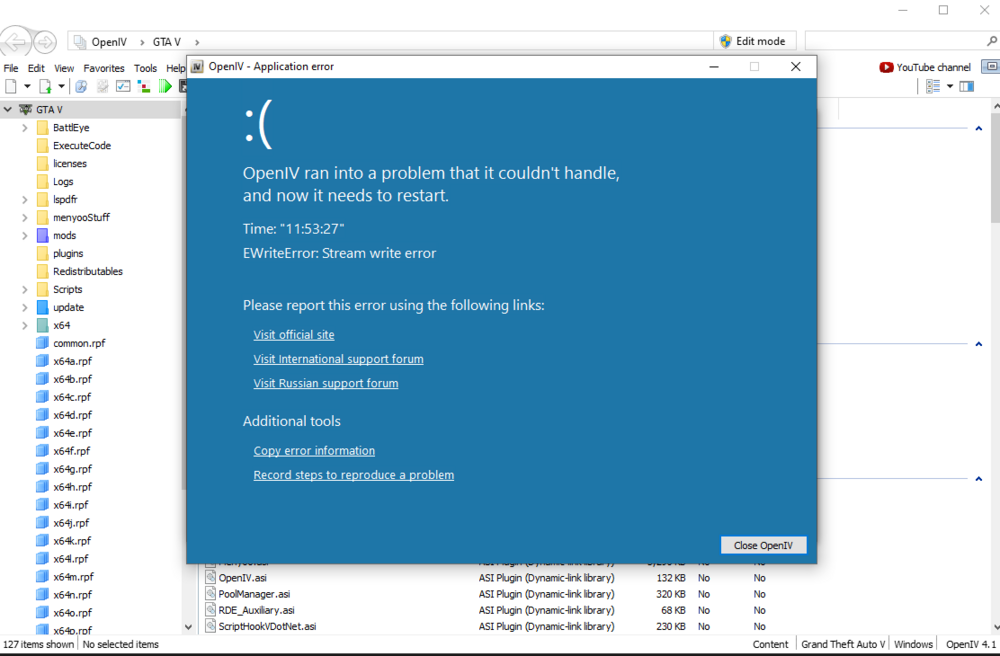Click the import file icon with green arrow
The image size is (1000, 656).
click(44, 86)
